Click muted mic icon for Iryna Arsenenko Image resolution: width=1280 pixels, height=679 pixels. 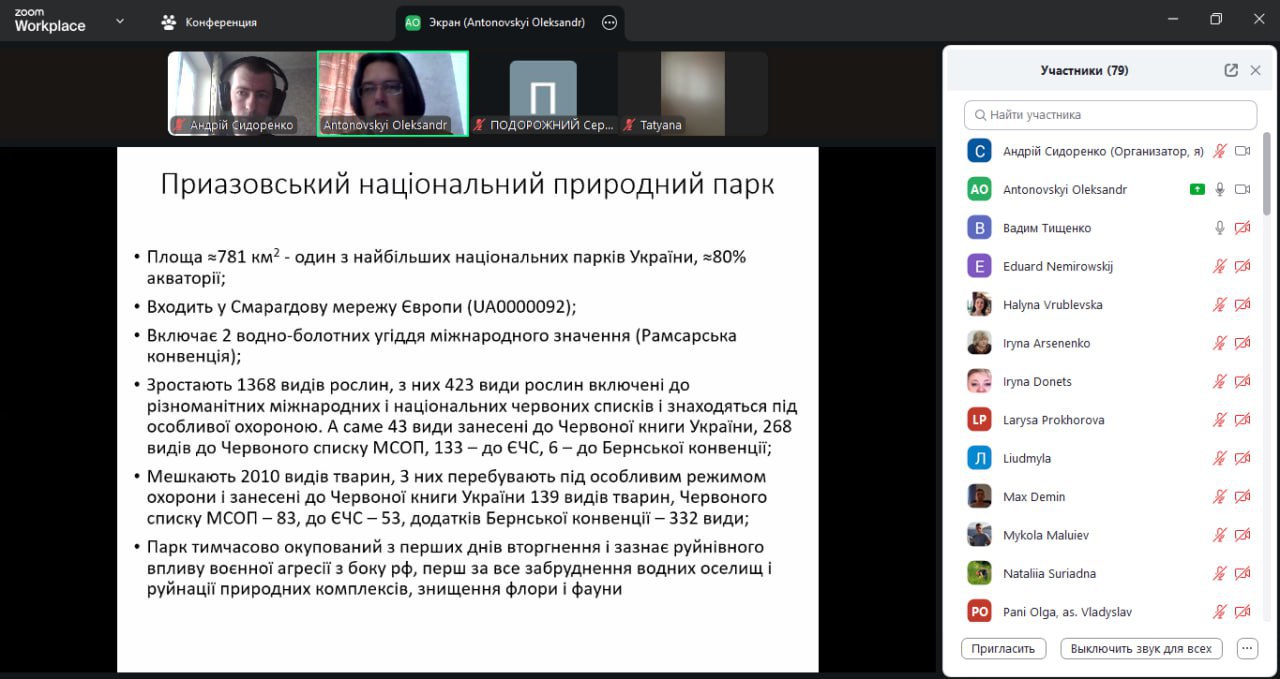(x=1219, y=343)
